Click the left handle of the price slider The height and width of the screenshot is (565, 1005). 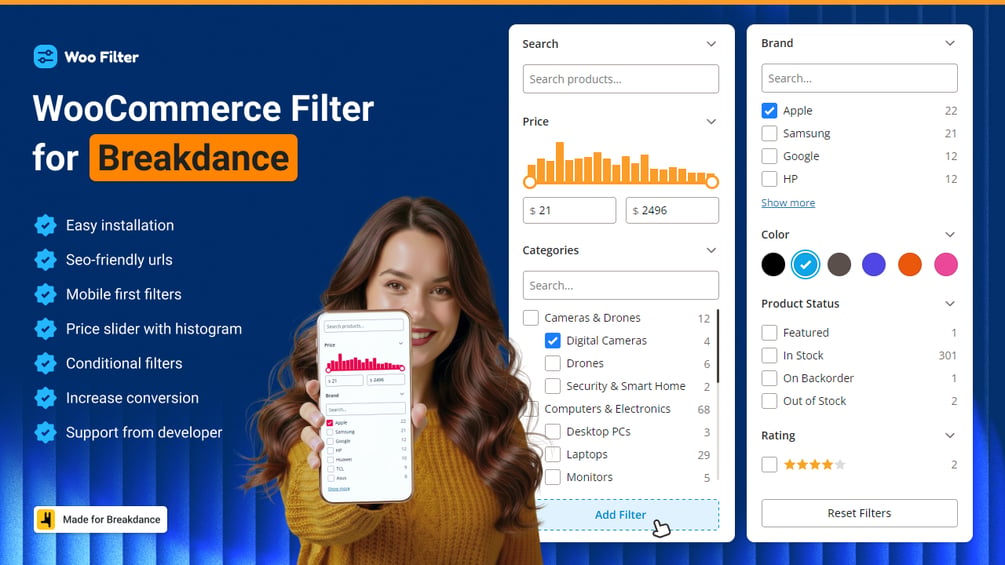pos(529,182)
